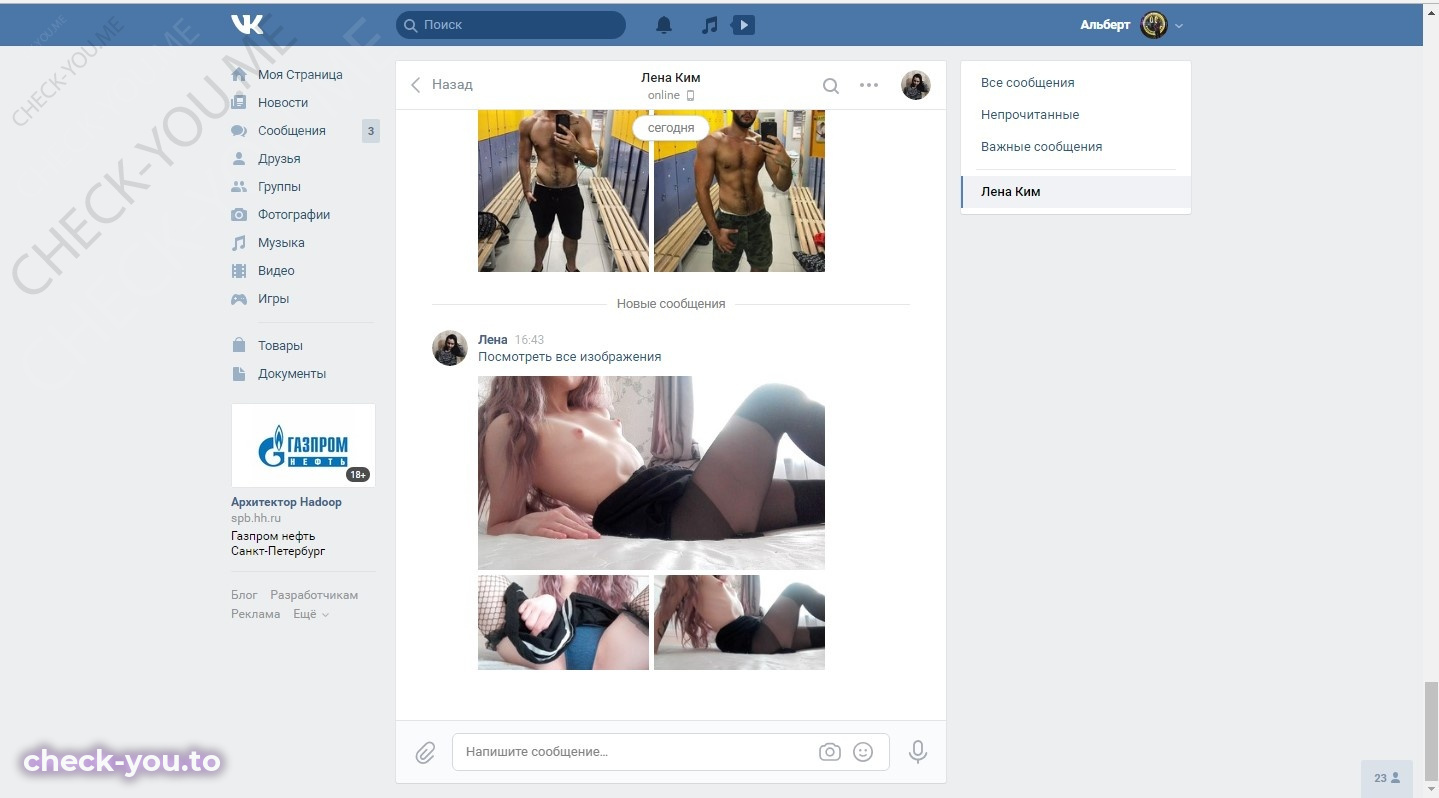Click the film icon beside Видео

pyautogui.click(x=239, y=271)
